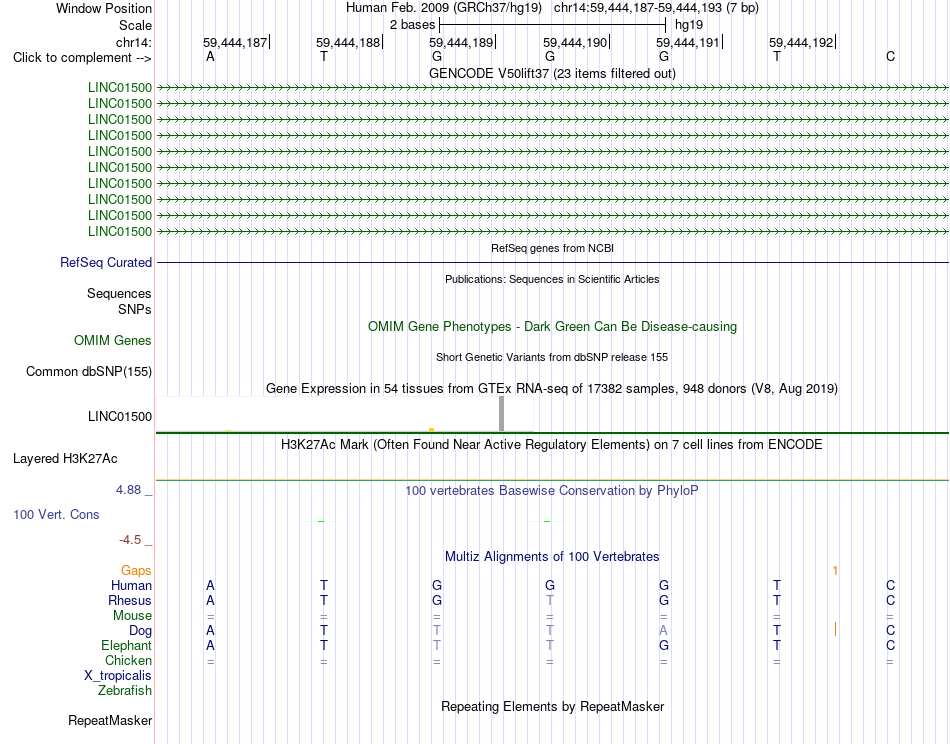Click base C in the reference sequence row
Screen dimensions: 950x744
click(x=890, y=56)
